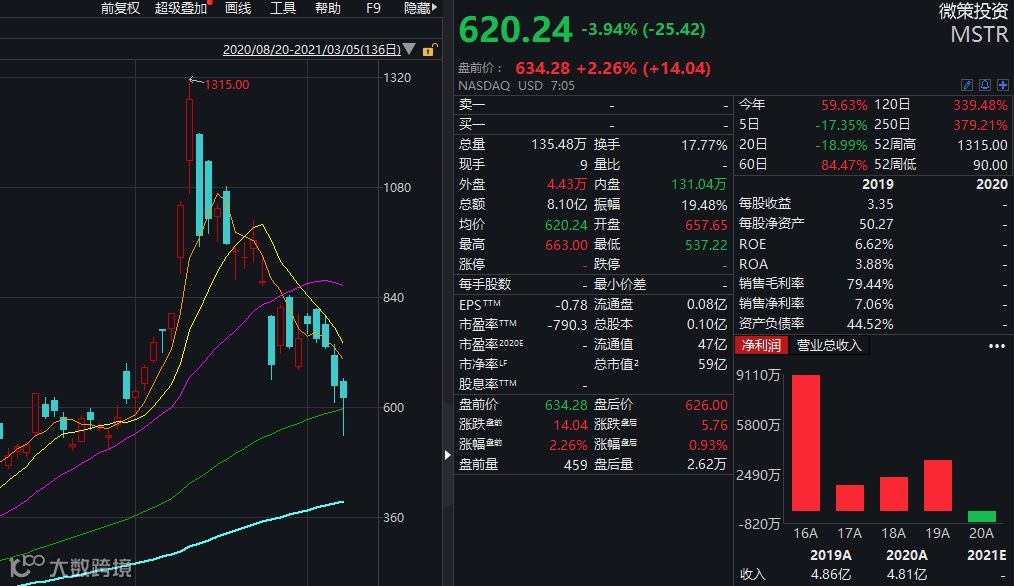
Task: Select the 19A net profit bar
Action: (938, 486)
